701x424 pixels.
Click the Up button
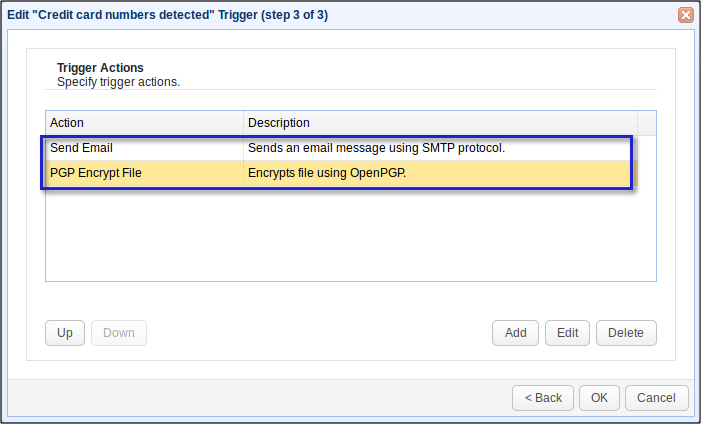point(65,333)
